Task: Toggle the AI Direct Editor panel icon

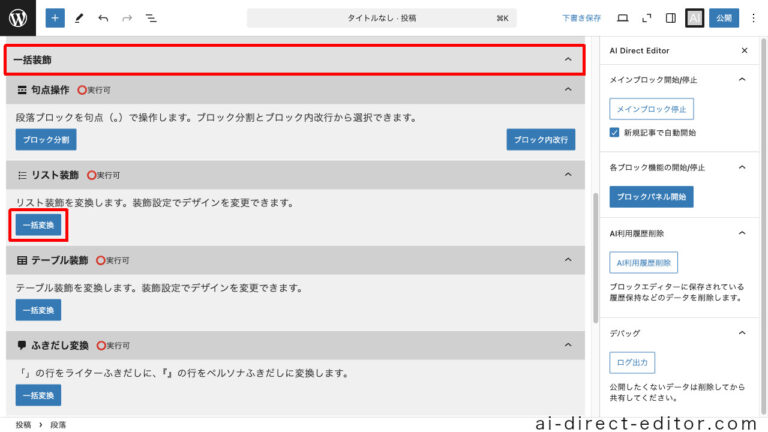Action: coord(694,18)
